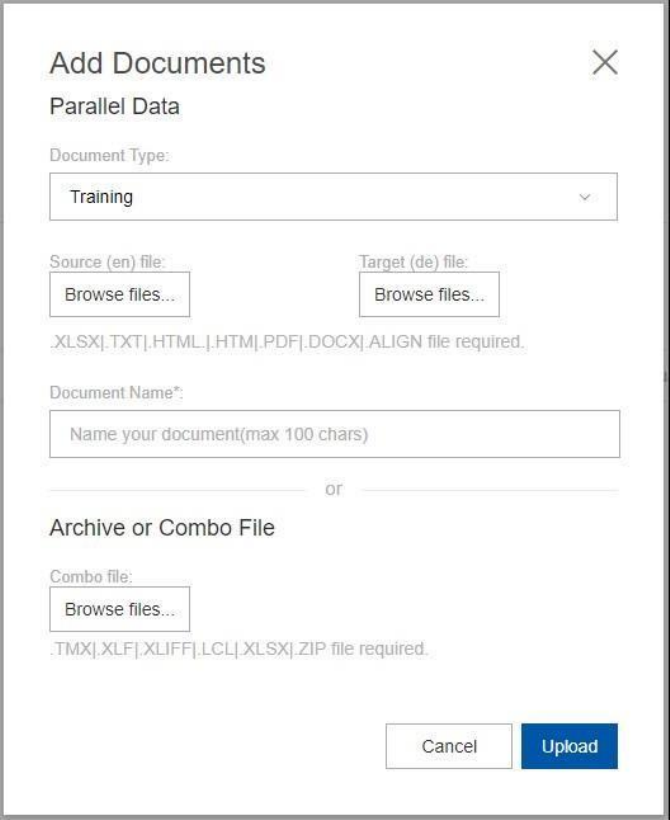Screen dimensions: 670x820
Task: Click the .XLSX|.TXT|.HTML file requirement hint
Action: tap(286, 342)
